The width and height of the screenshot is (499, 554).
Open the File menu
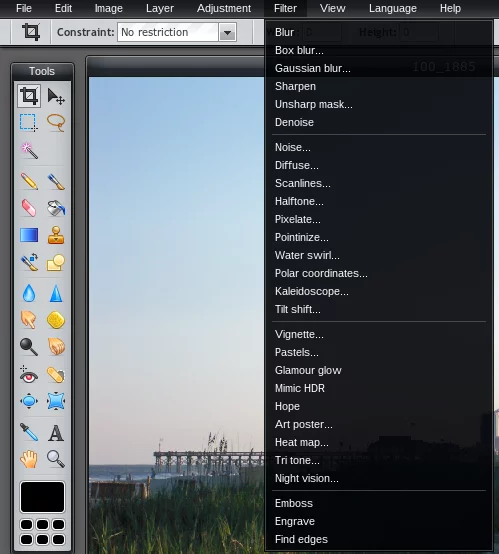[x=24, y=8]
